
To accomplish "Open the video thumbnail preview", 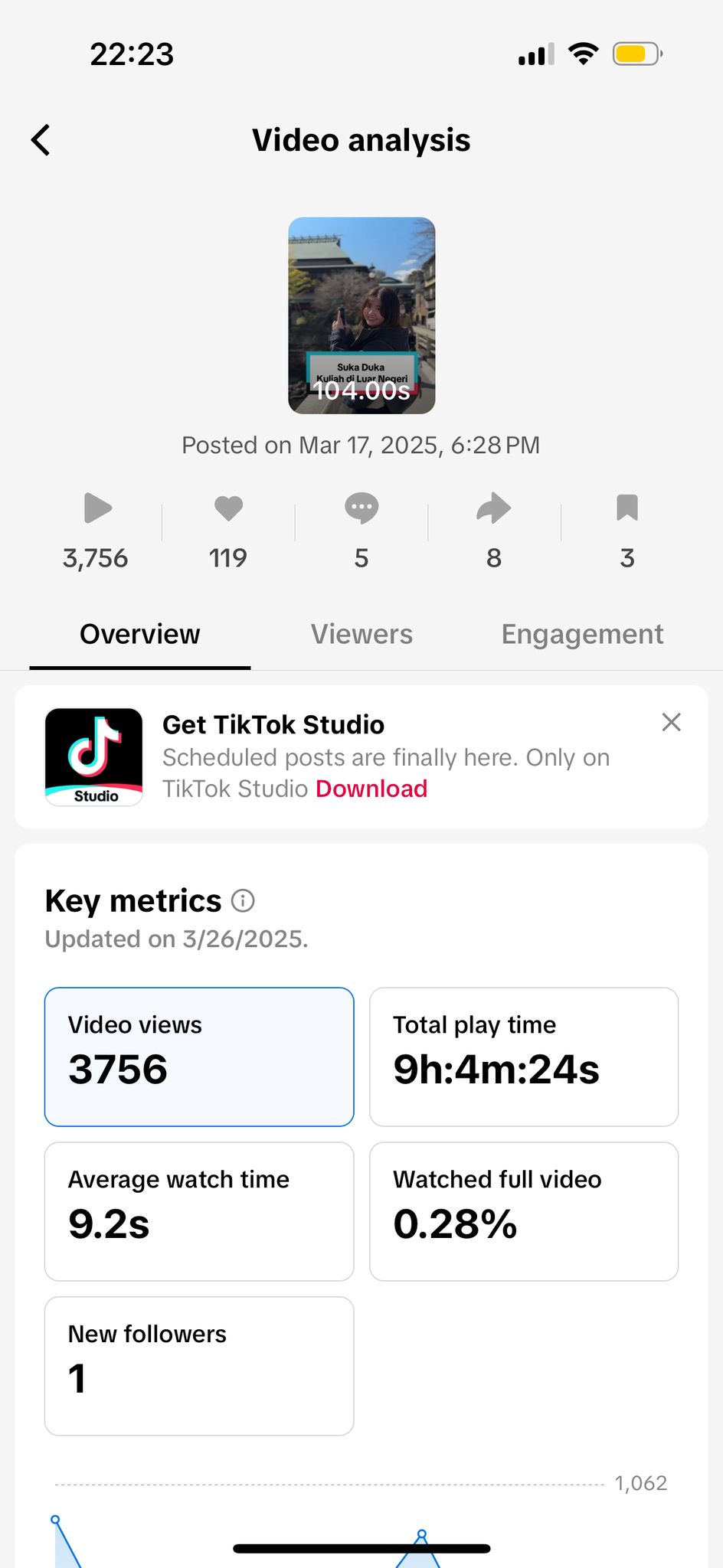I will [x=361, y=315].
